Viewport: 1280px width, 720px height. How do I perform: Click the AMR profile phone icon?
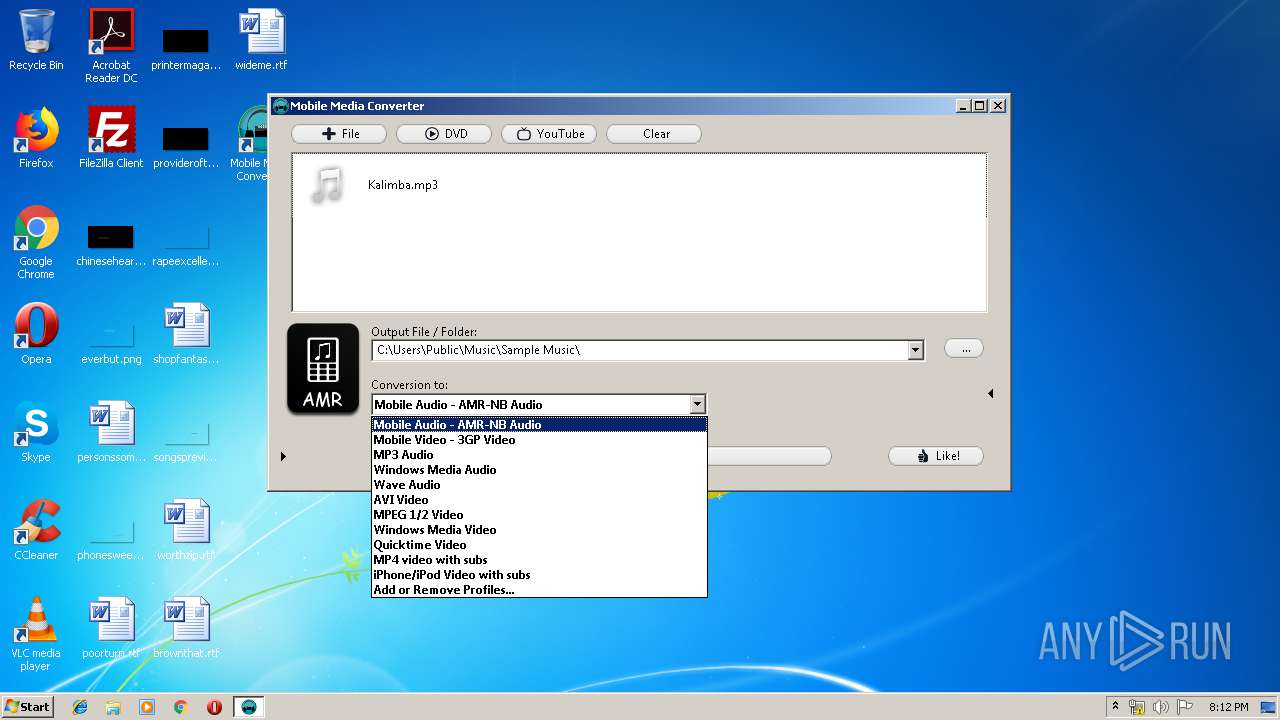click(323, 369)
